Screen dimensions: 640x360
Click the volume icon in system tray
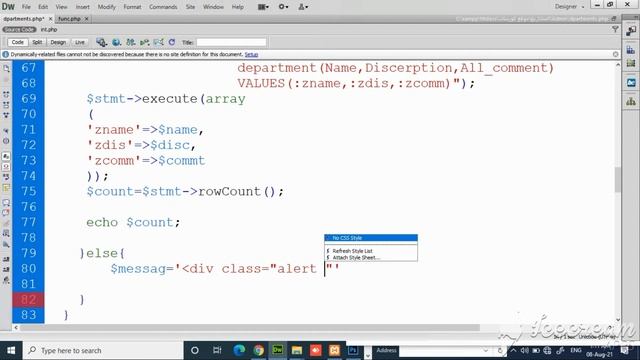pos(525,350)
